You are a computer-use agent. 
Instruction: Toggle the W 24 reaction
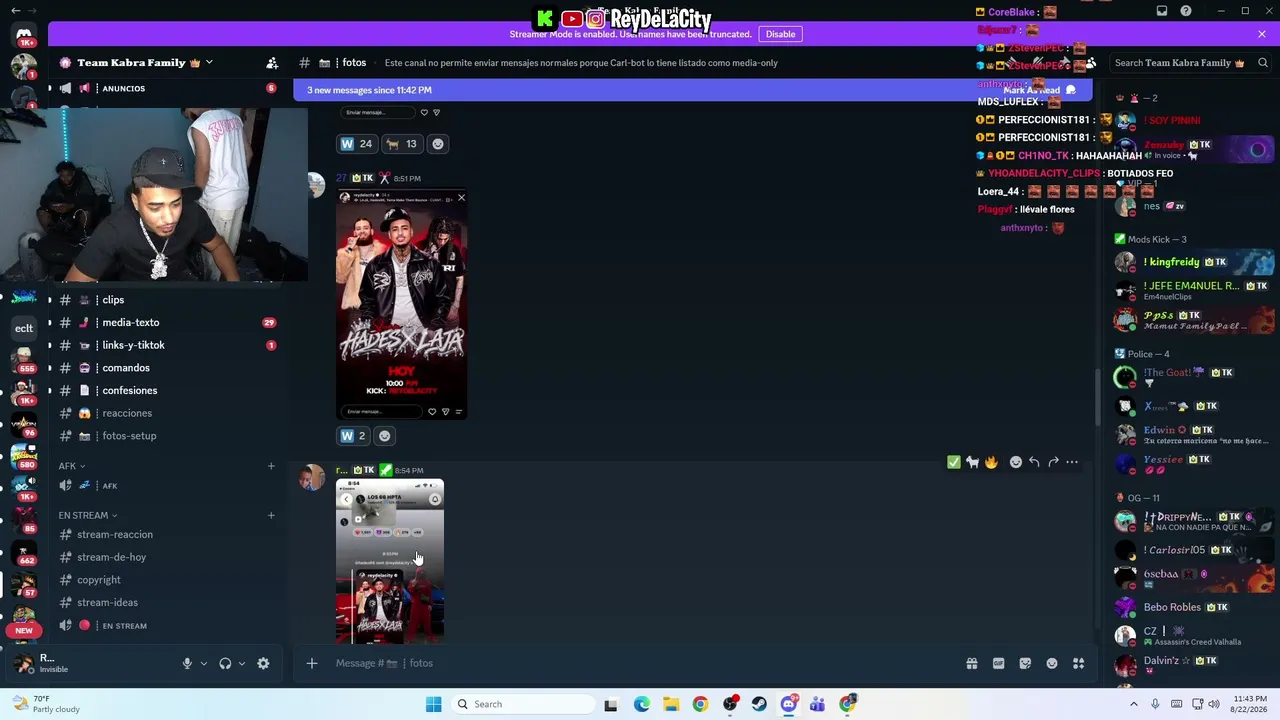point(357,144)
